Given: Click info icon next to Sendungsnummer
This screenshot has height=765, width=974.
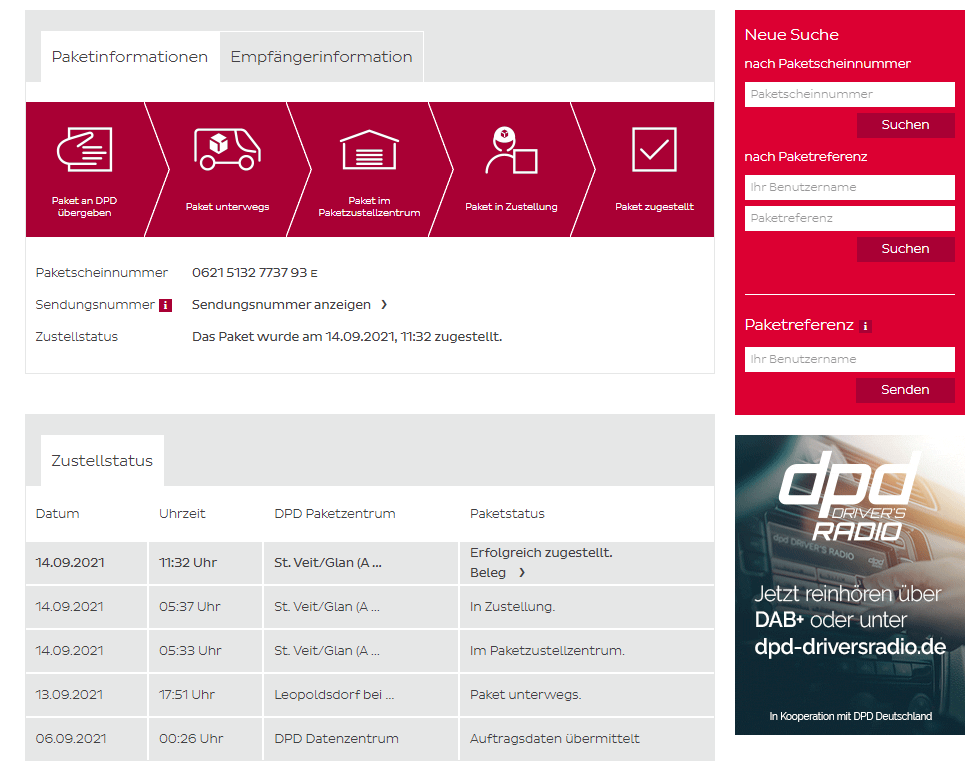Looking at the screenshot, I should (166, 305).
